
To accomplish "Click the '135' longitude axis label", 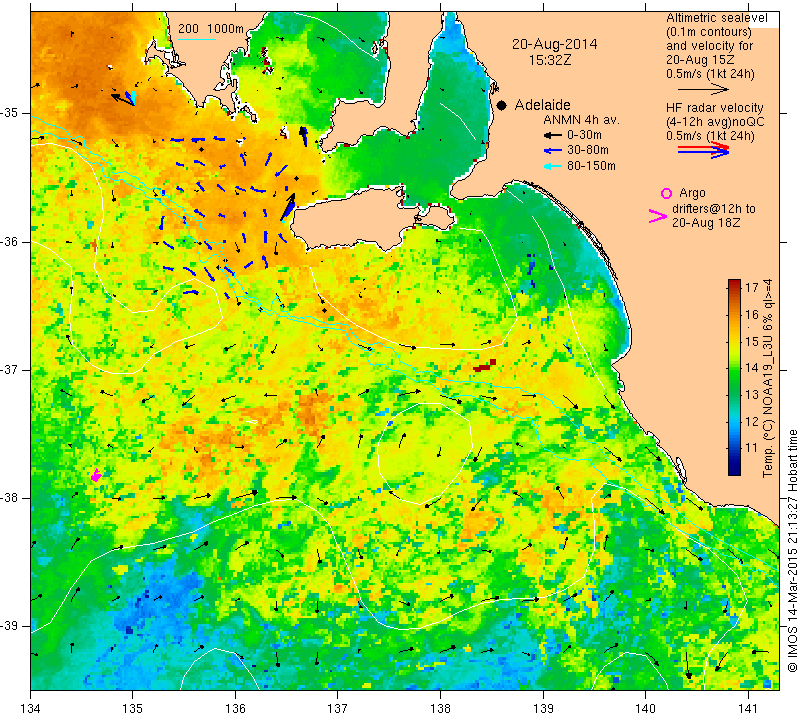I will tap(133, 709).
